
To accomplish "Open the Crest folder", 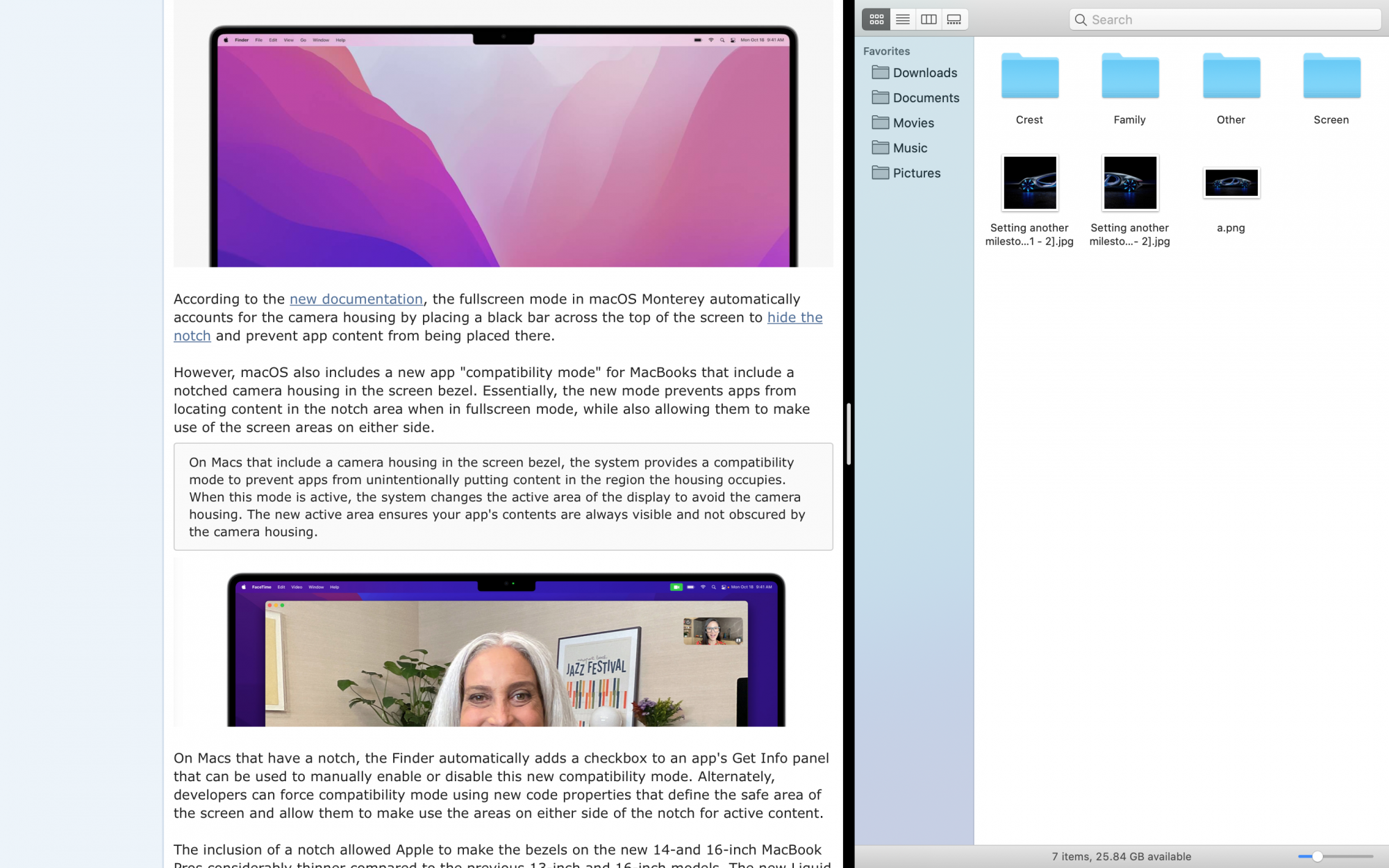I will click(x=1029, y=76).
